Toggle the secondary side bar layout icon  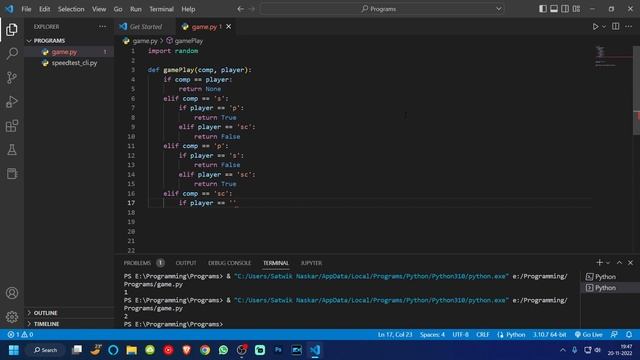click(565, 9)
